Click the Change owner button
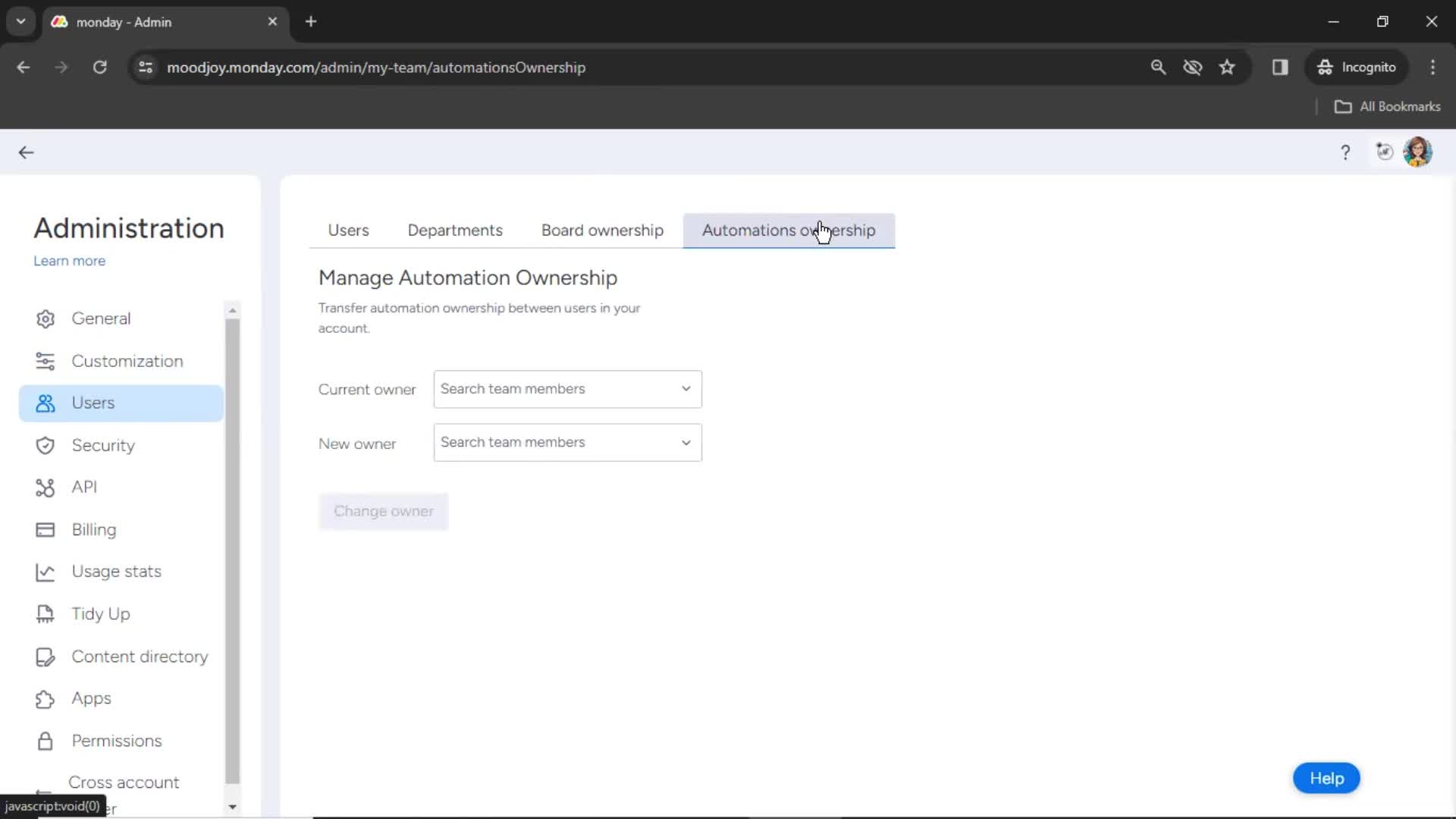The image size is (1456, 819). pos(384,511)
